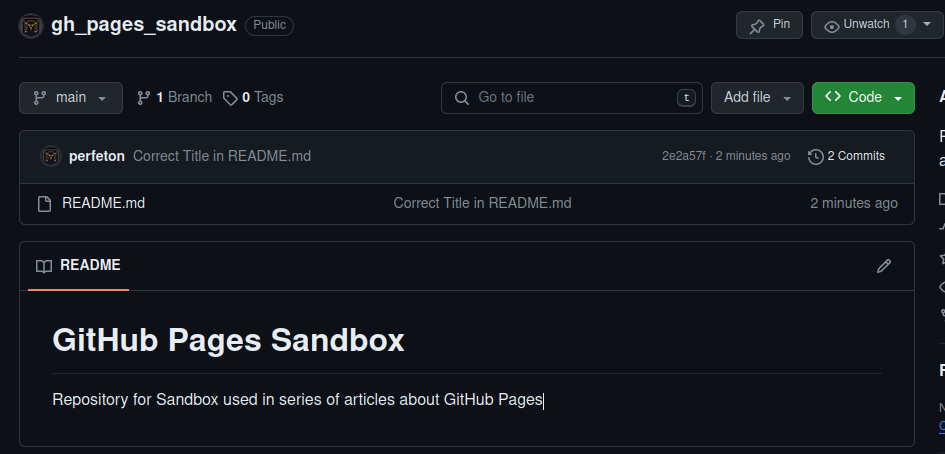View the 0 Tags link

[253, 98]
